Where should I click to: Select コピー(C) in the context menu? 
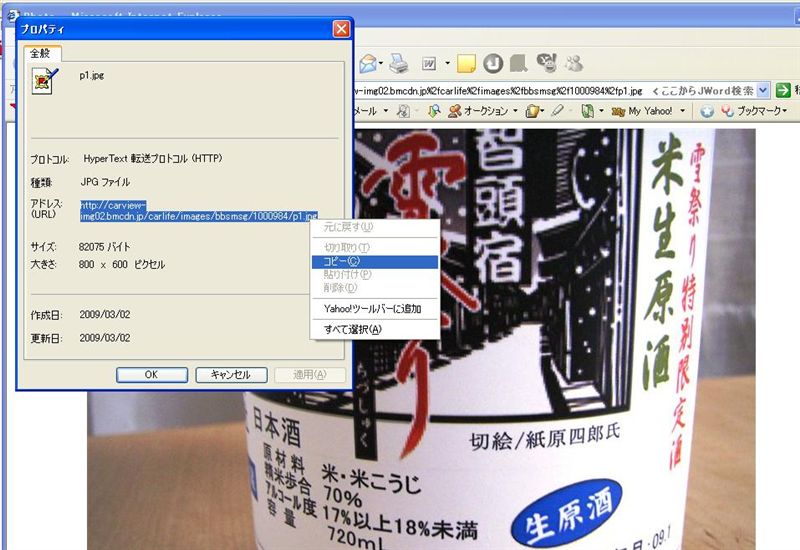pyautogui.click(x=374, y=261)
